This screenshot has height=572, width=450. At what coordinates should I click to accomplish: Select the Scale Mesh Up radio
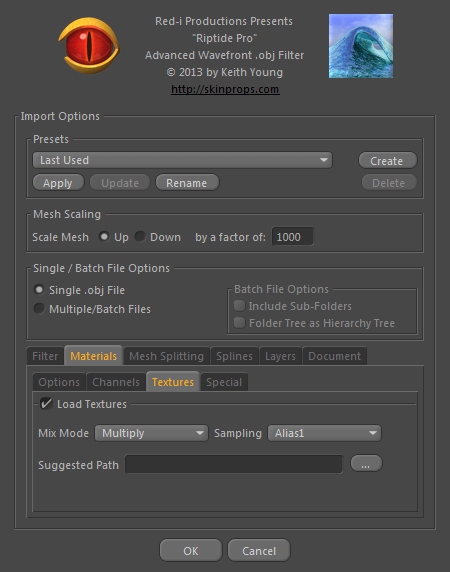104,237
